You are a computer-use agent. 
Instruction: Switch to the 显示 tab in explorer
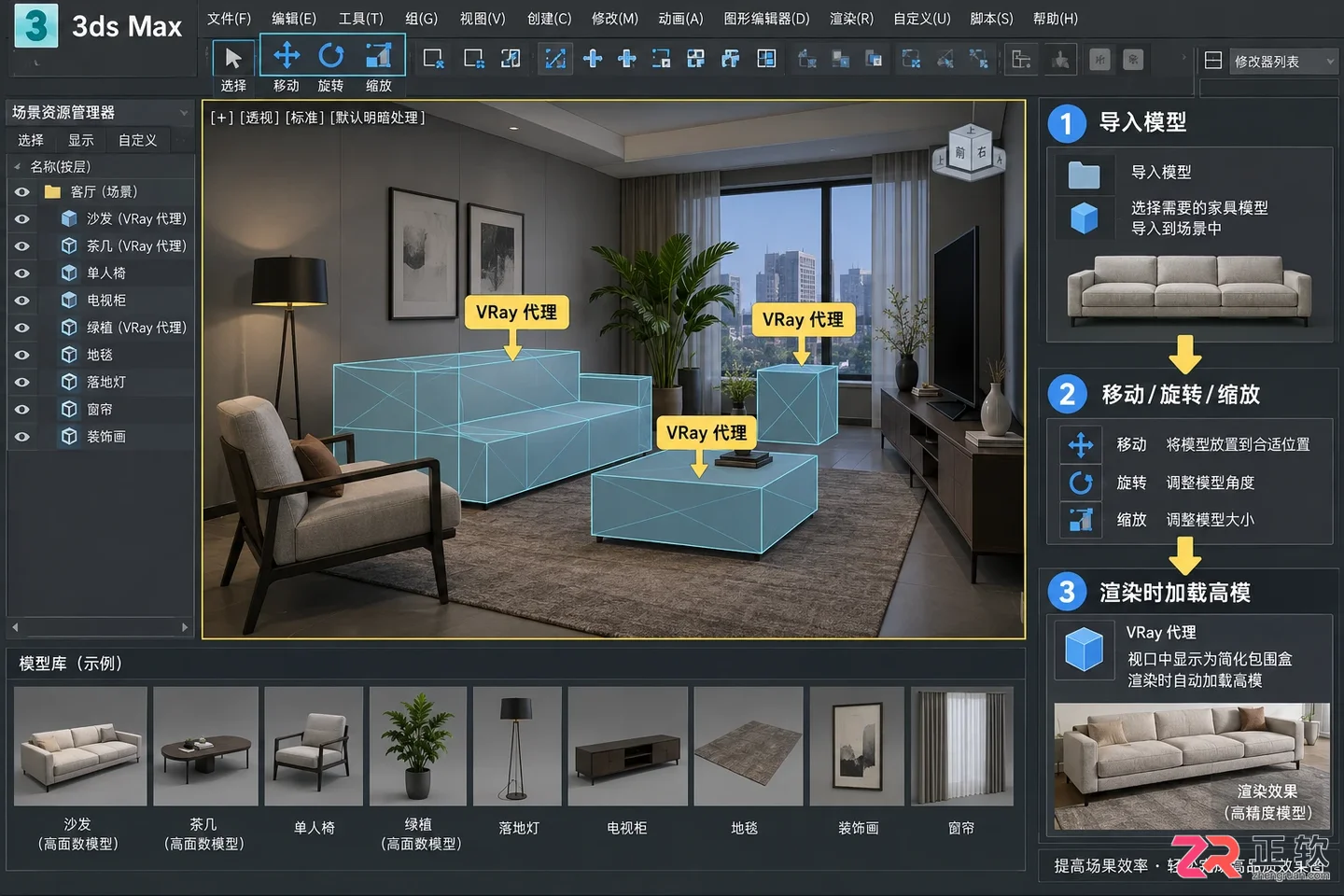(x=81, y=140)
